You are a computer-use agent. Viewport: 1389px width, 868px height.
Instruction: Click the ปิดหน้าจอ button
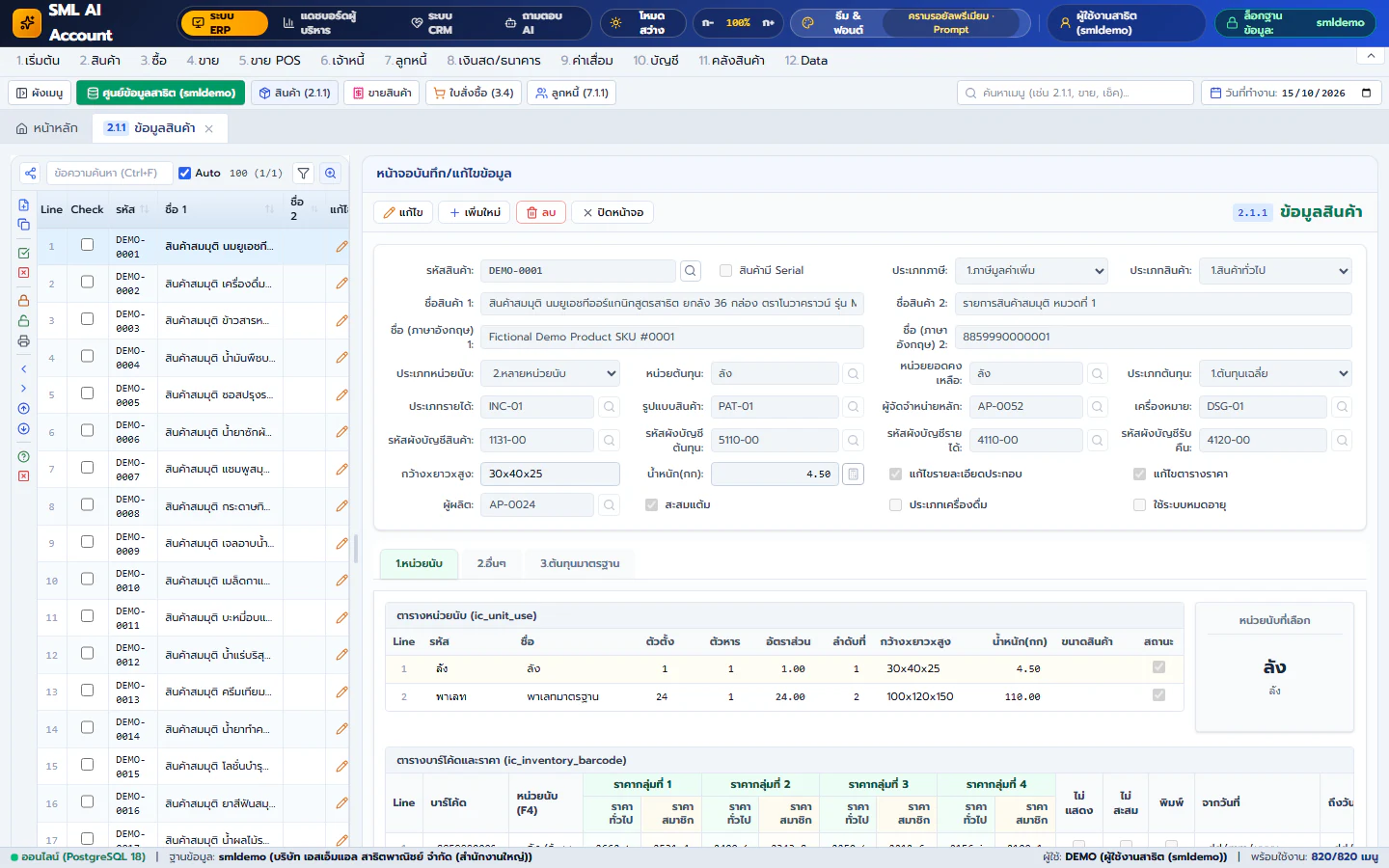613,212
